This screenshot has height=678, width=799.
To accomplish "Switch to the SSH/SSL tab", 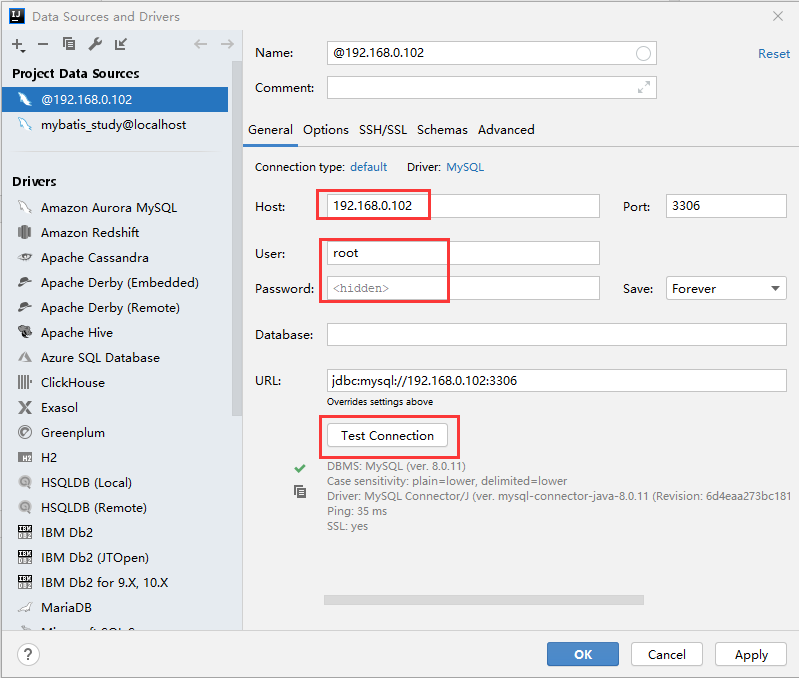I will (x=383, y=130).
